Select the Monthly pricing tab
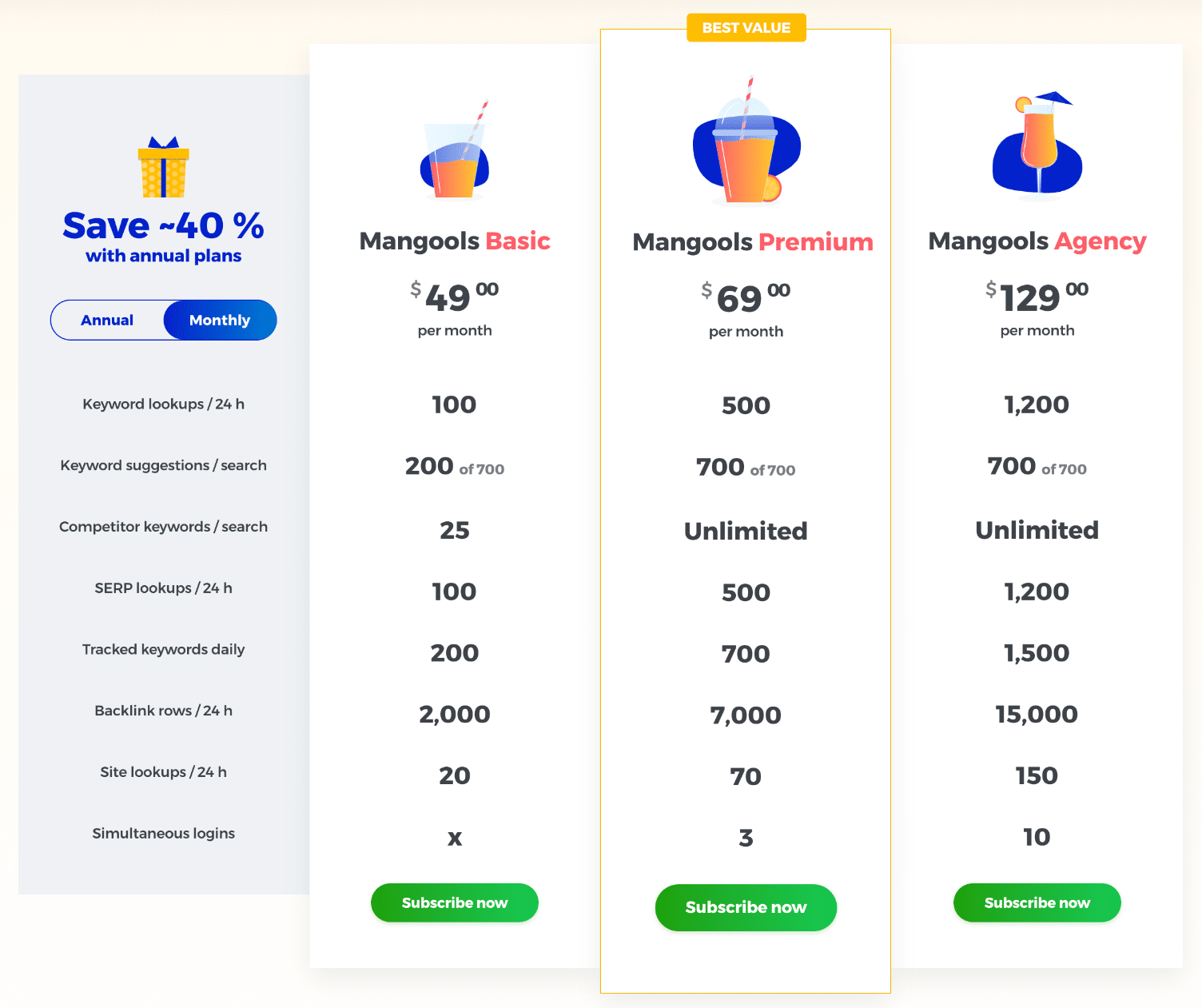This screenshot has width=1202, height=1008. (x=219, y=320)
